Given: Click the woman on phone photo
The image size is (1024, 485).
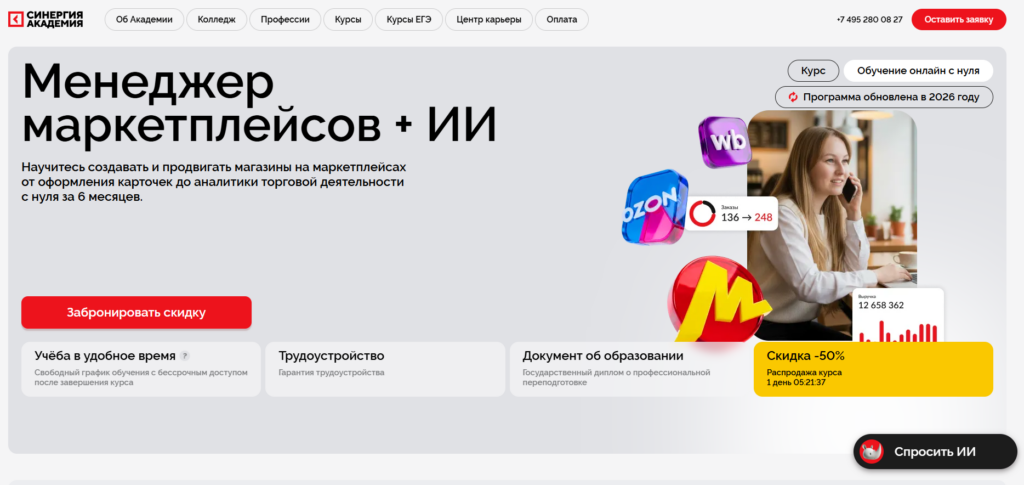Looking at the screenshot, I should [x=831, y=225].
